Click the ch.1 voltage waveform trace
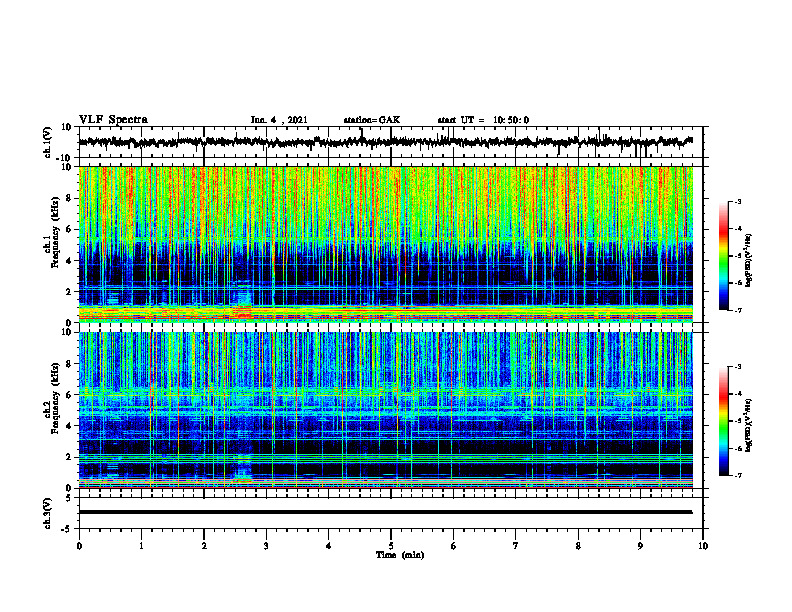This screenshot has height=612, width=792. (x=385, y=142)
